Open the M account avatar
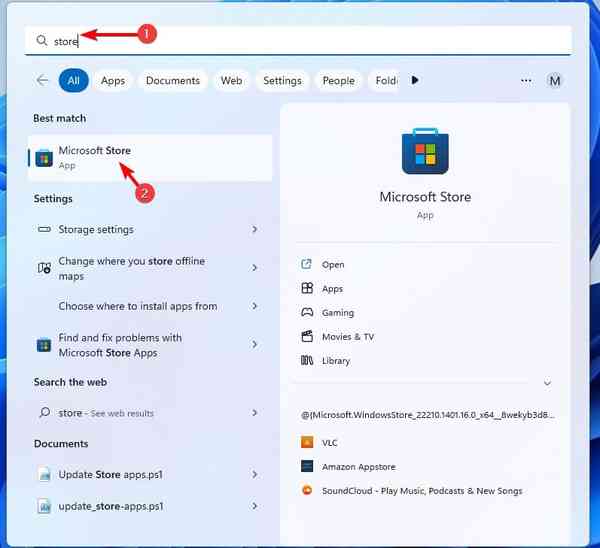Screen dimensions: 600x548 (554, 81)
